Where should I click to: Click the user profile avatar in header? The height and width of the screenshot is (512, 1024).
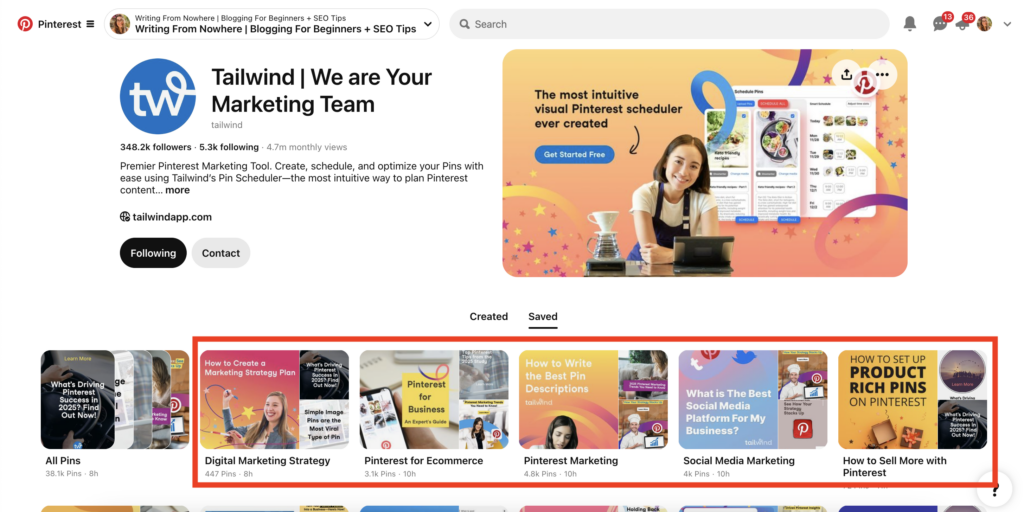point(985,24)
